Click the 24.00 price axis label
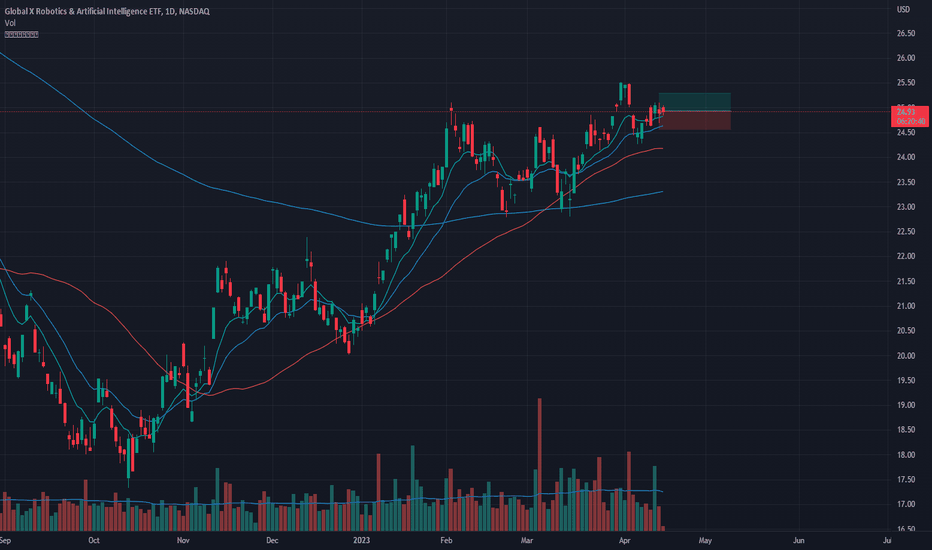 906,157
